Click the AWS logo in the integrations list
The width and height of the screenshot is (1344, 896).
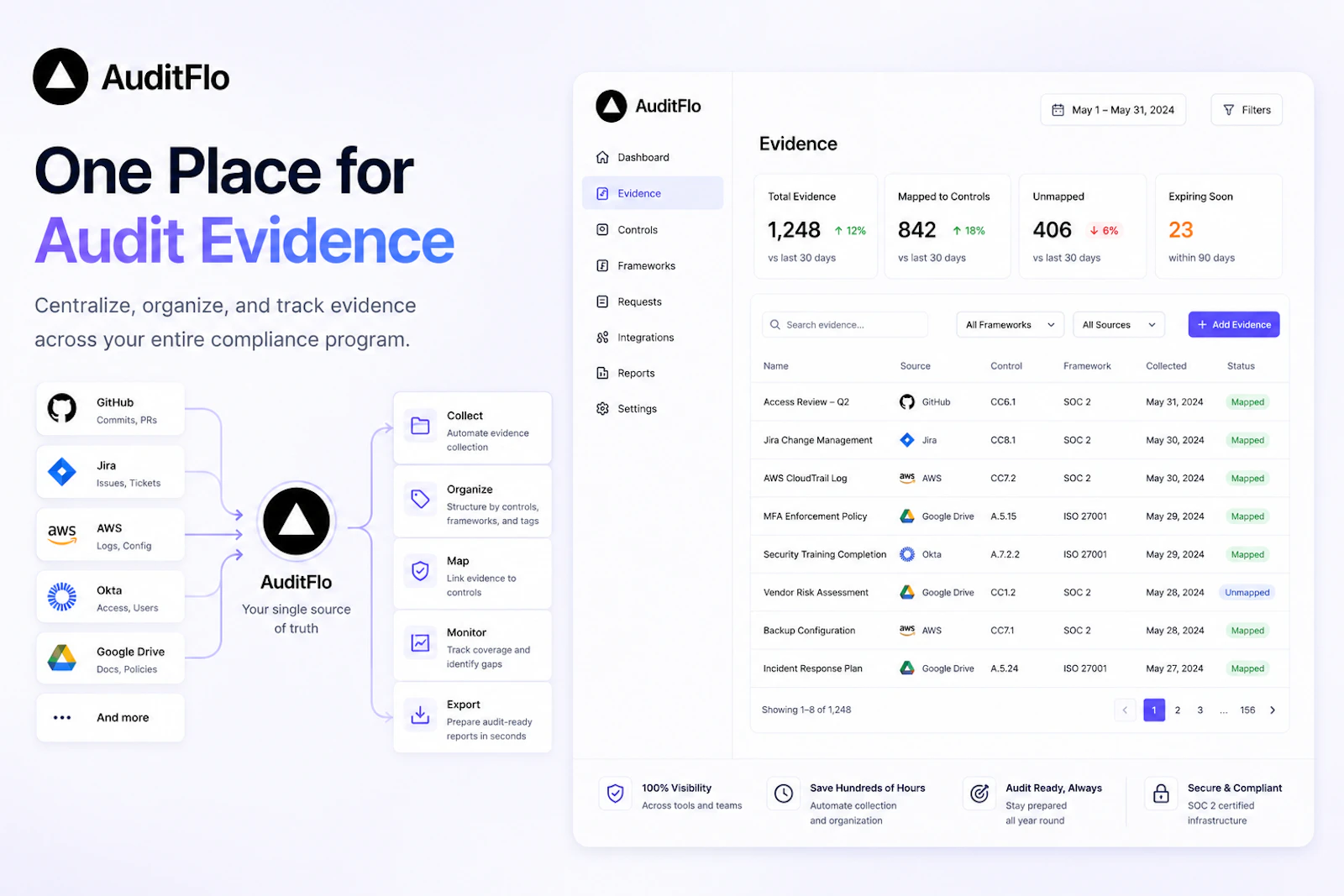click(x=62, y=534)
